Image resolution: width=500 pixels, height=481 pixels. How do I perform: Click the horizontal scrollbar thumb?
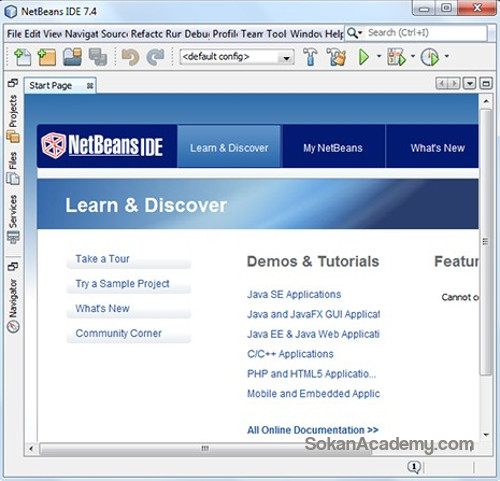tap(206, 448)
